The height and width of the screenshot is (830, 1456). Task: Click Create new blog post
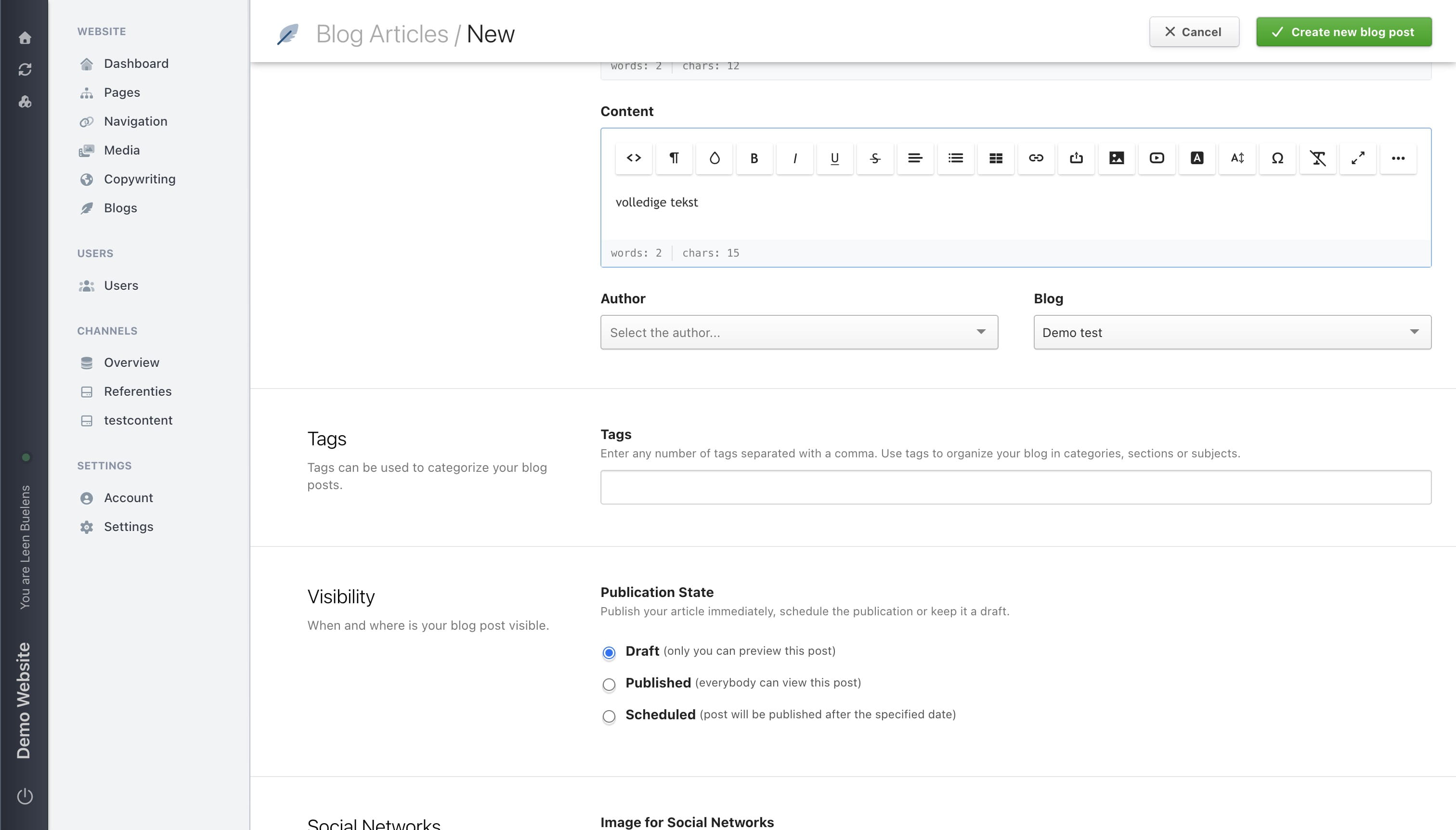(1344, 32)
